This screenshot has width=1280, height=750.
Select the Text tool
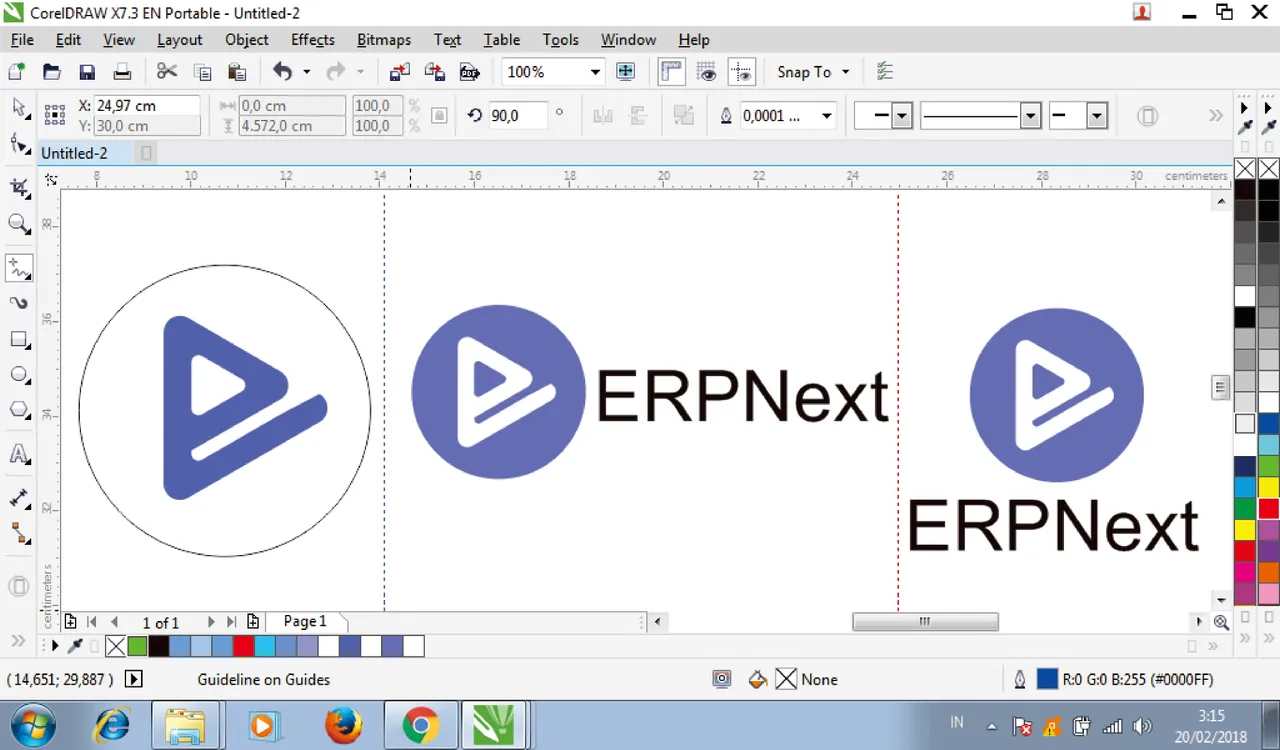pos(18,455)
